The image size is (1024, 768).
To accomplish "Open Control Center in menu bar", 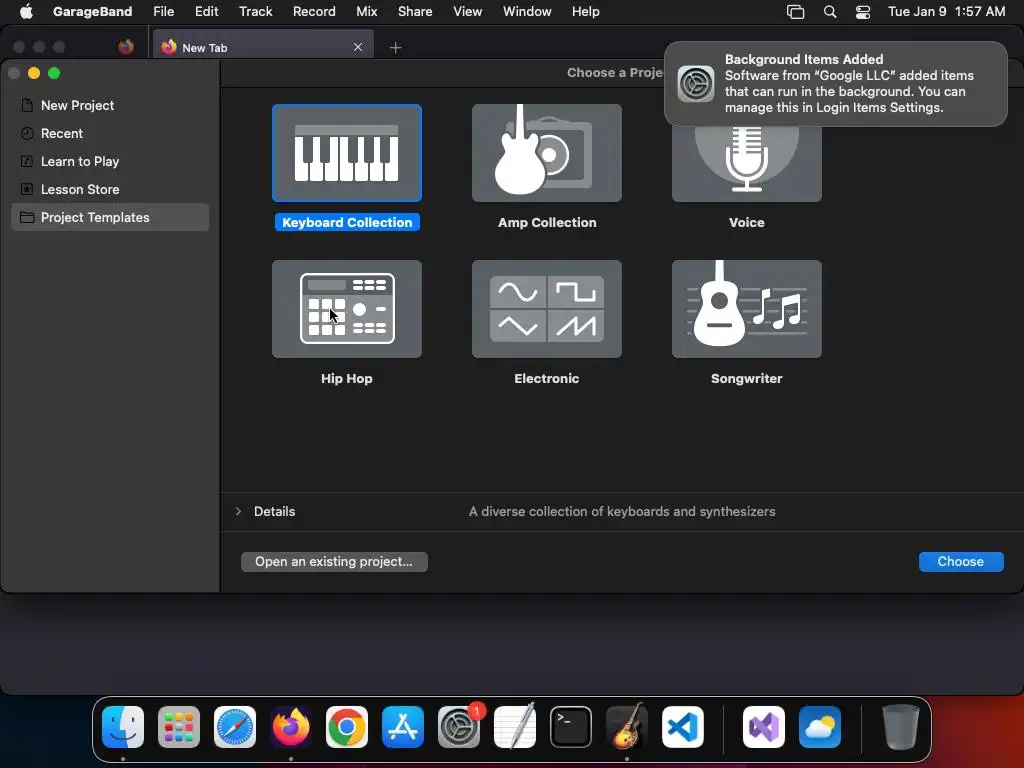I will [x=863, y=12].
